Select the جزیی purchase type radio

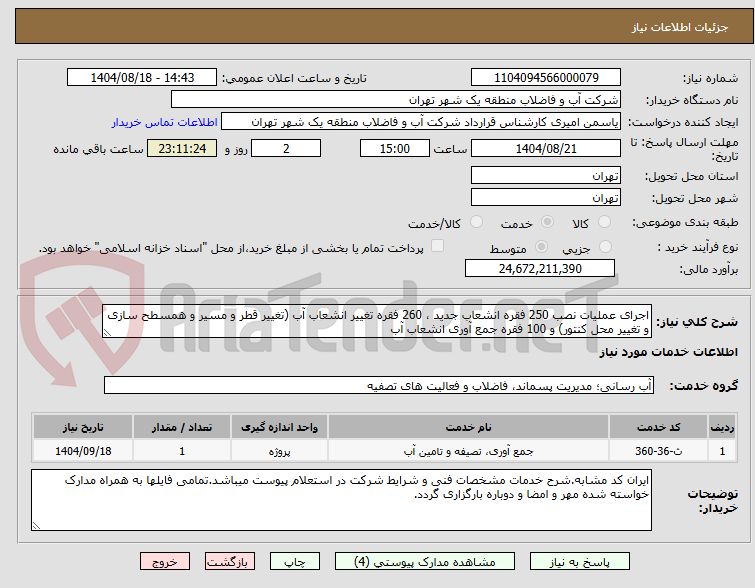[605, 247]
